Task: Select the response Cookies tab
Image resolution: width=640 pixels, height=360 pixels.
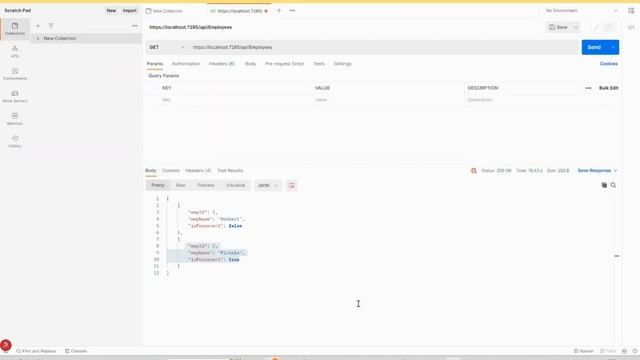Action: pos(171,171)
